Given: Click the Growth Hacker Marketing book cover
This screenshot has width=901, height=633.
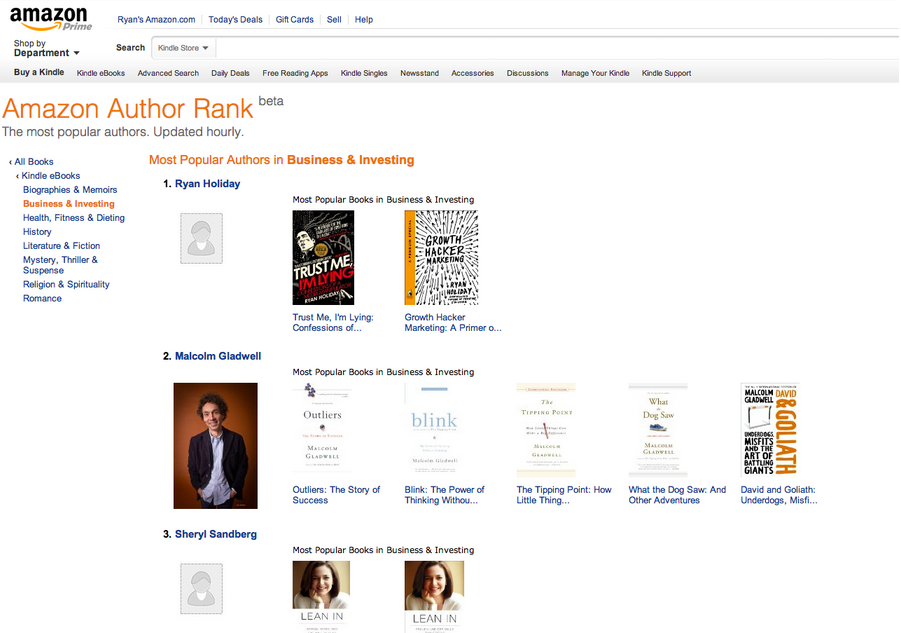Looking at the screenshot, I should pyautogui.click(x=441, y=257).
